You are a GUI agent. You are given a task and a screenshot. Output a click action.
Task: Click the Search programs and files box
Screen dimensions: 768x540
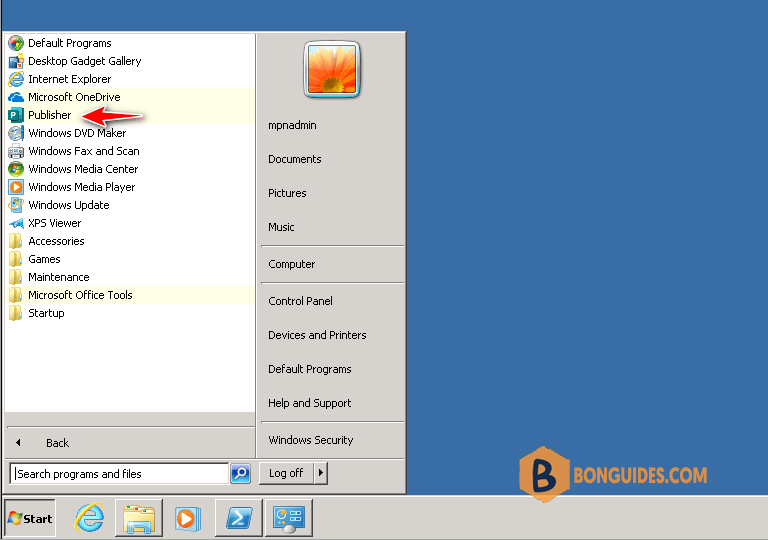click(x=119, y=474)
